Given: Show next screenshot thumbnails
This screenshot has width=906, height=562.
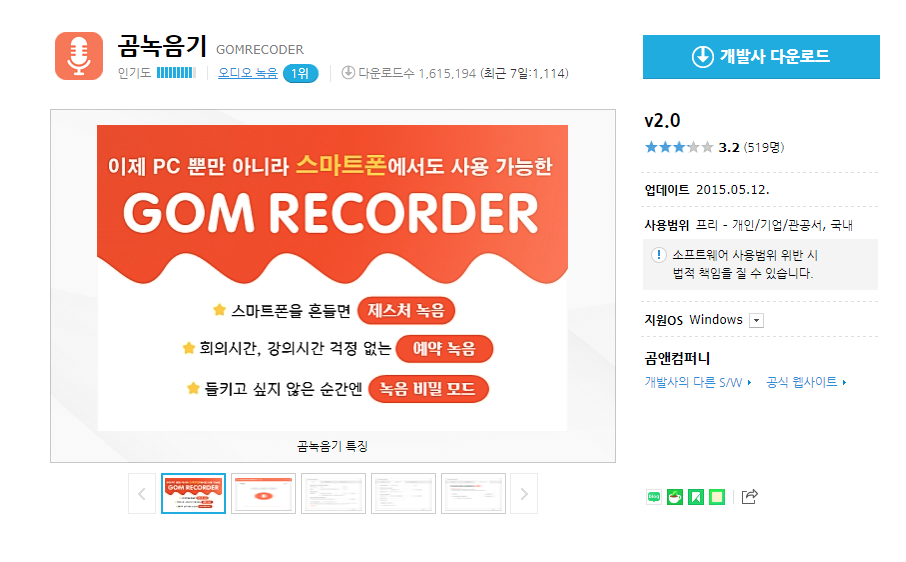Looking at the screenshot, I should click(x=524, y=494).
